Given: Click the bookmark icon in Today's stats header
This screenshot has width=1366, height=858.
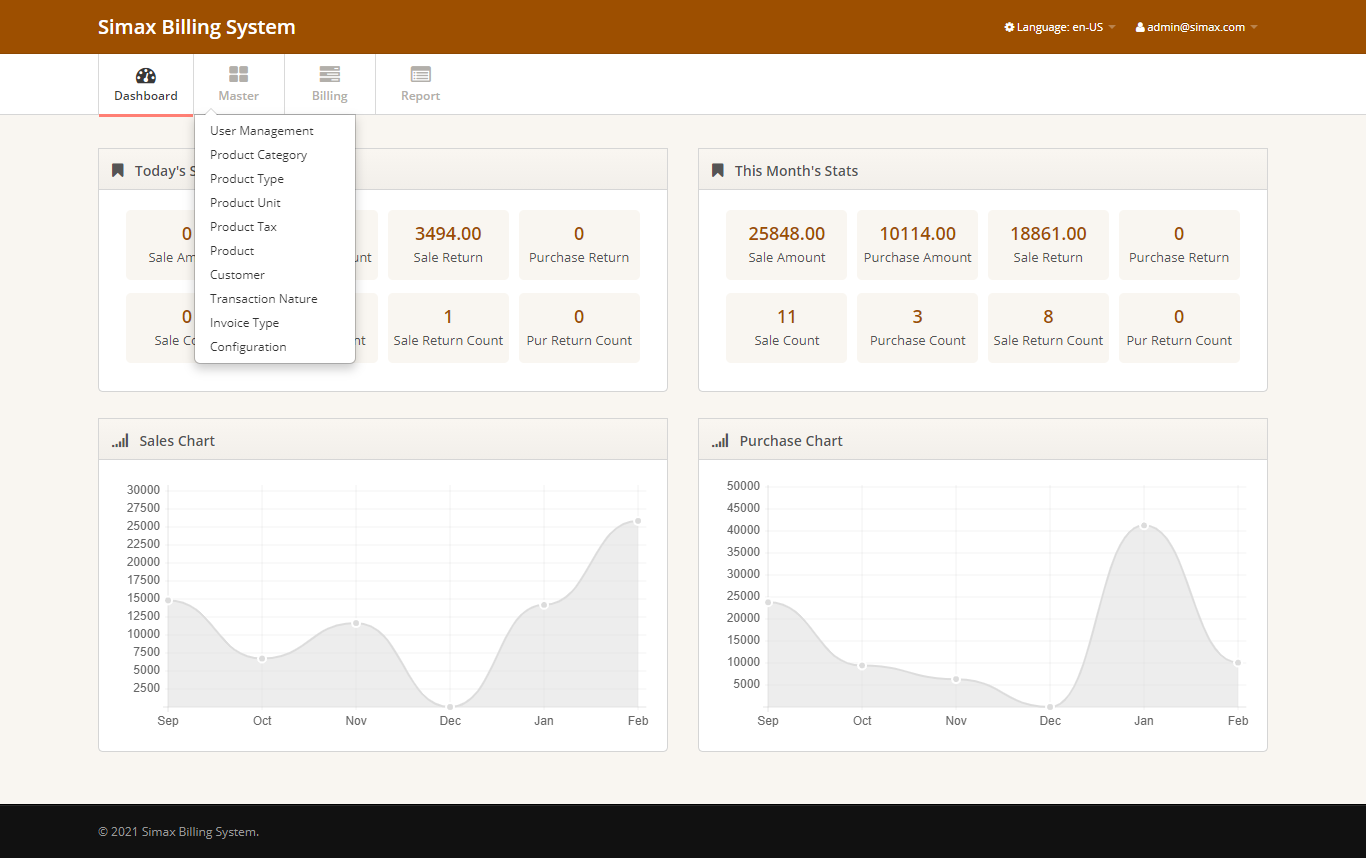Looking at the screenshot, I should (x=118, y=170).
